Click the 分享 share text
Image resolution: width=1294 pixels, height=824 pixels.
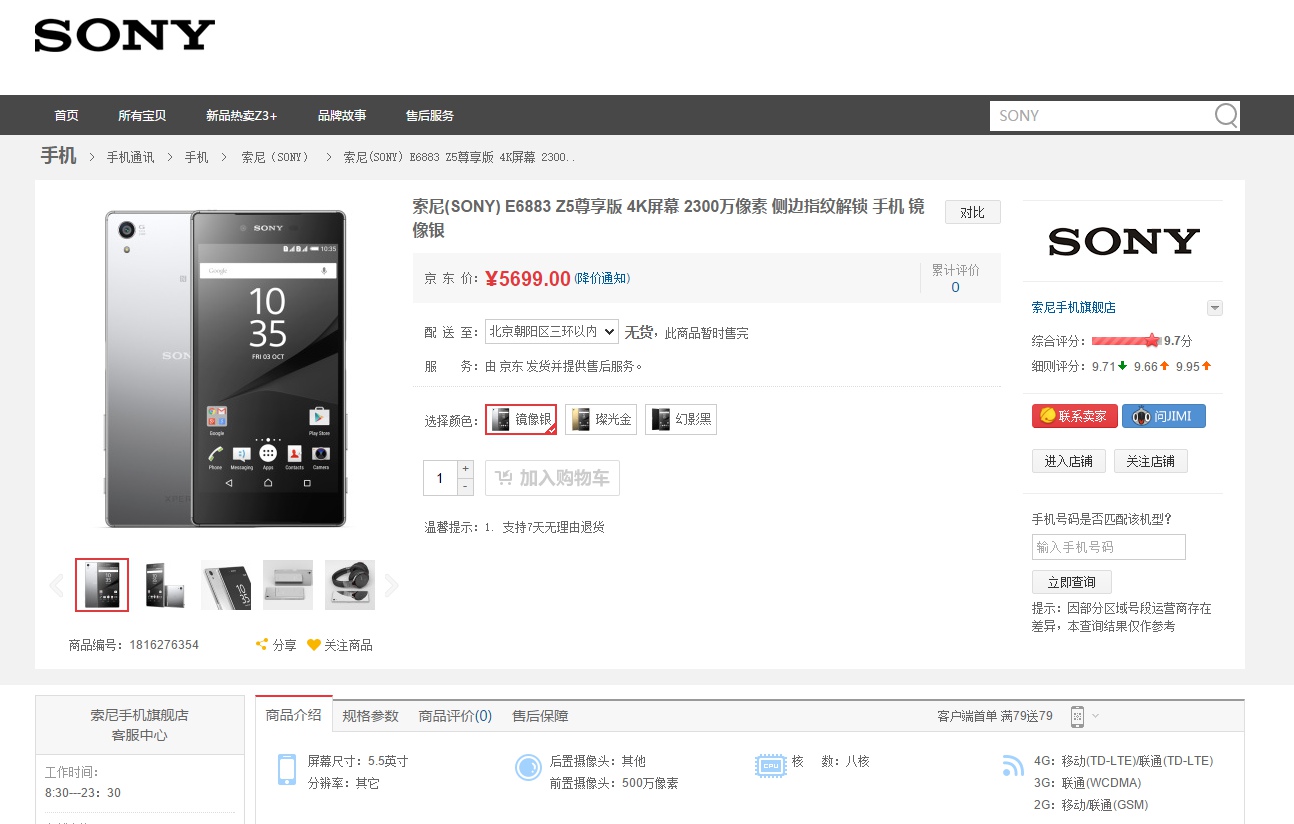click(285, 645)
